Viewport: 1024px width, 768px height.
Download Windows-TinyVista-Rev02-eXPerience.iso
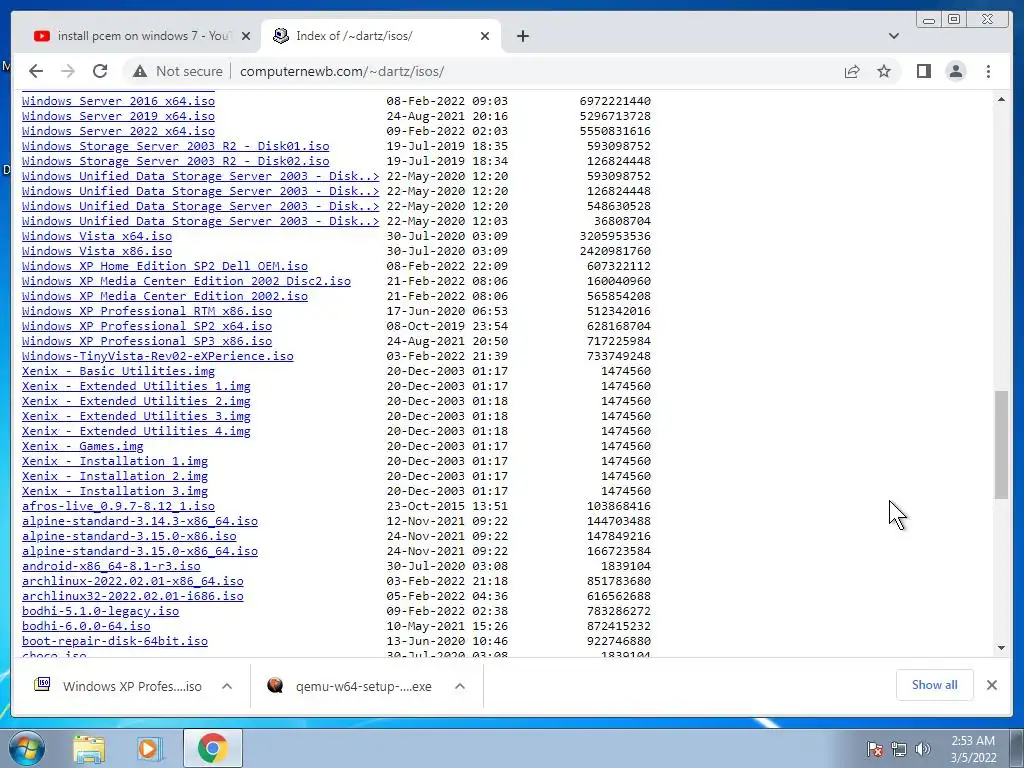click(x=157, y=356)
